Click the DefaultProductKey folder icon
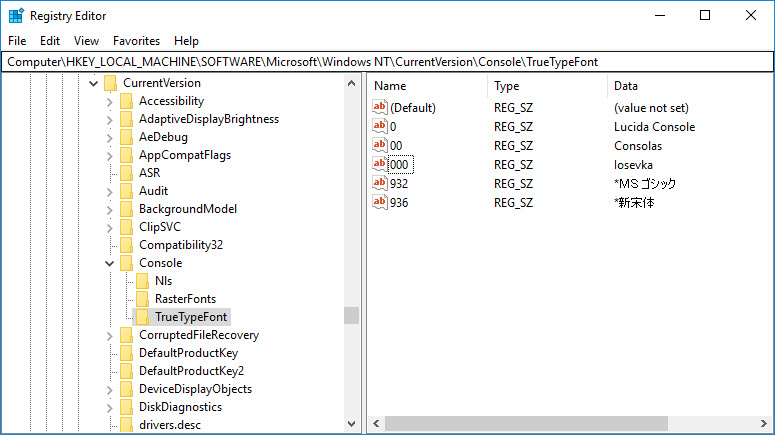 [x=127, y=353]
